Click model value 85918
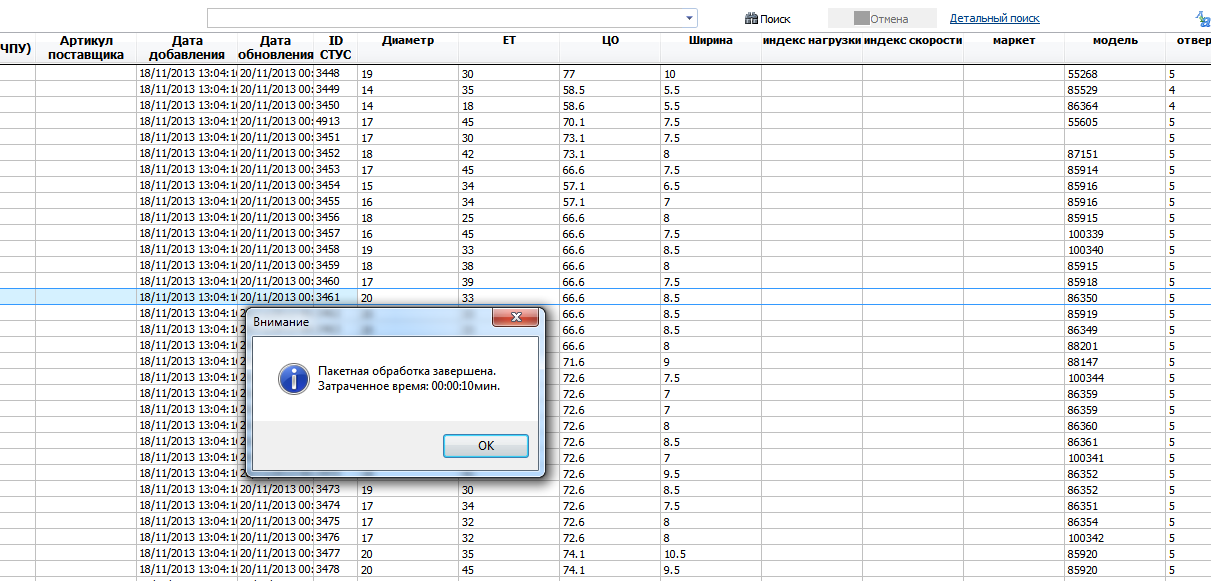 (1083, 282)
